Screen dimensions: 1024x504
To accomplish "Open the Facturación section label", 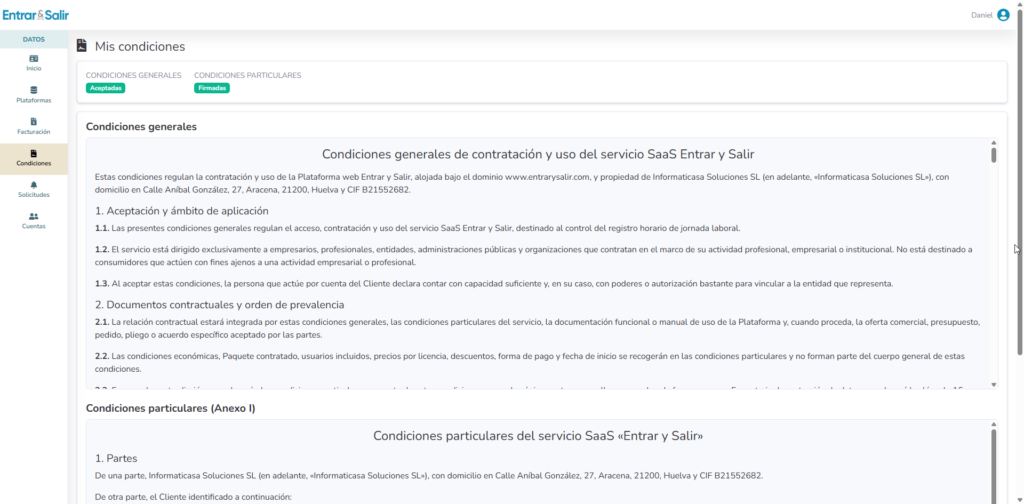I will (x=34, y=132).
